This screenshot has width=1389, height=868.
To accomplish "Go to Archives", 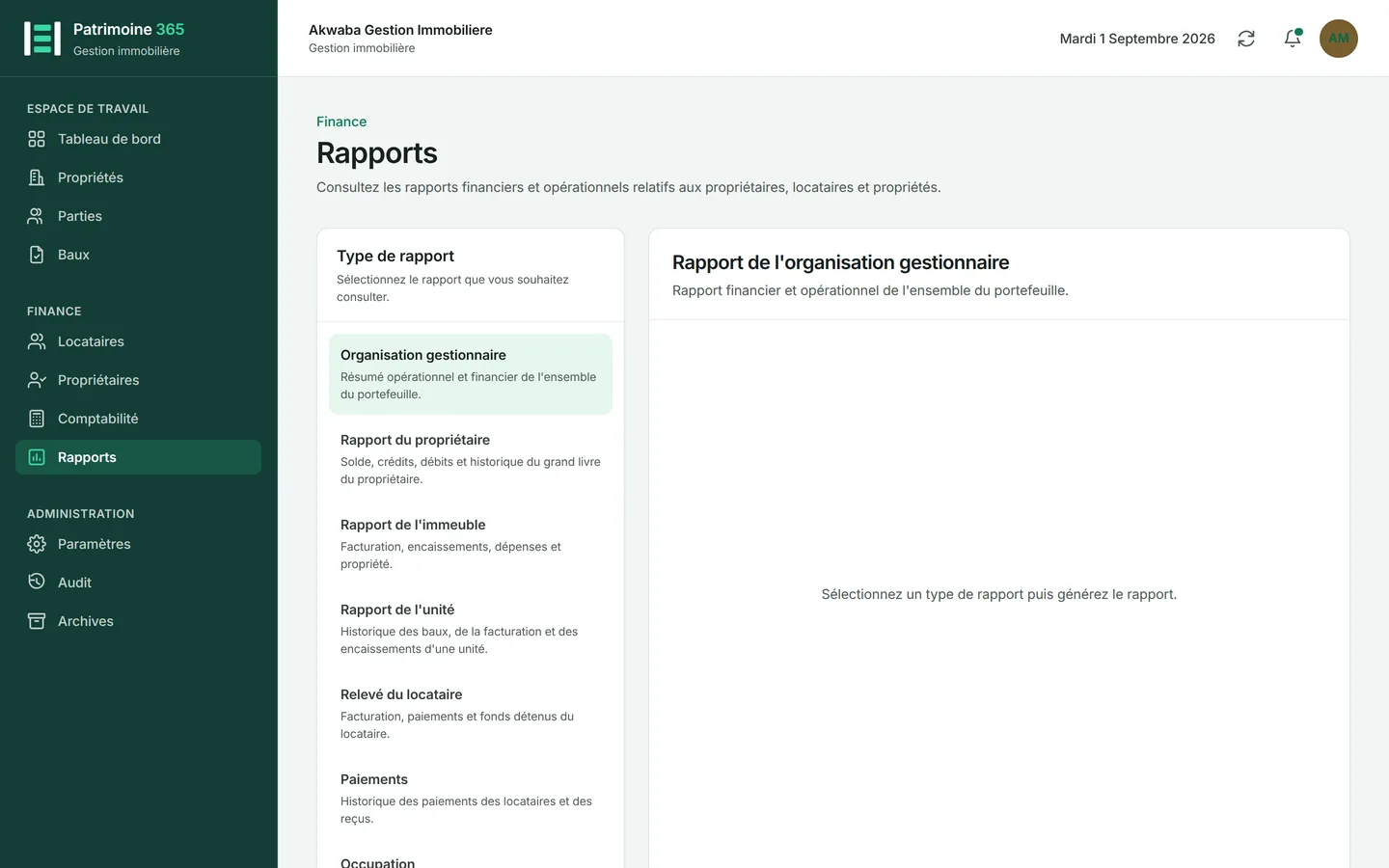I will coord(138,621).
